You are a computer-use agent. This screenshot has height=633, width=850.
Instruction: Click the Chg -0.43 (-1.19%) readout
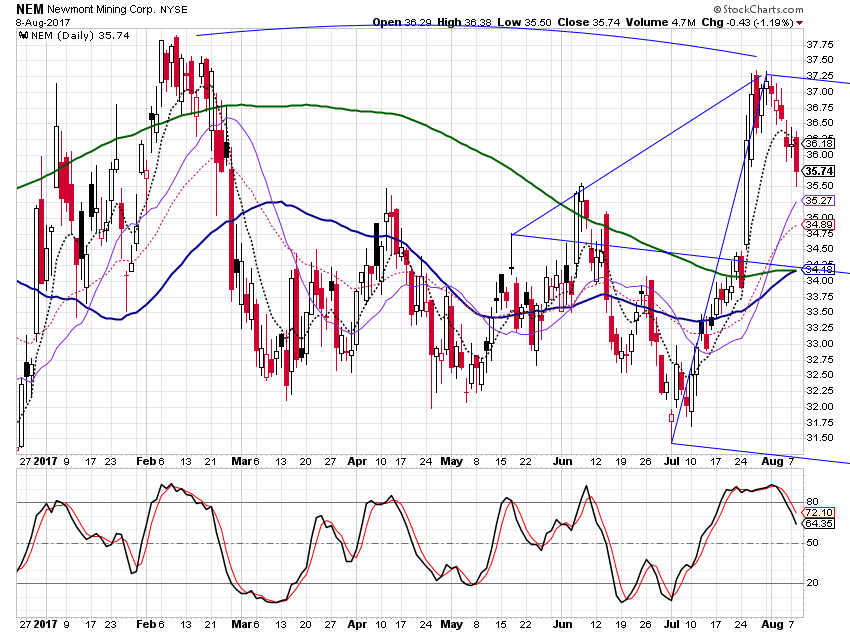[x=748, y=22]
